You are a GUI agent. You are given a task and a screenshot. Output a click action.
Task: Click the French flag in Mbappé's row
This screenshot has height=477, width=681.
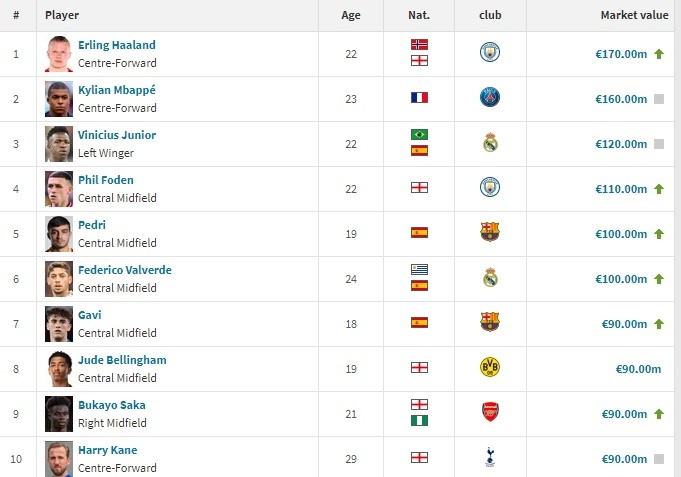pyautogui.click(x=419, y=98)
